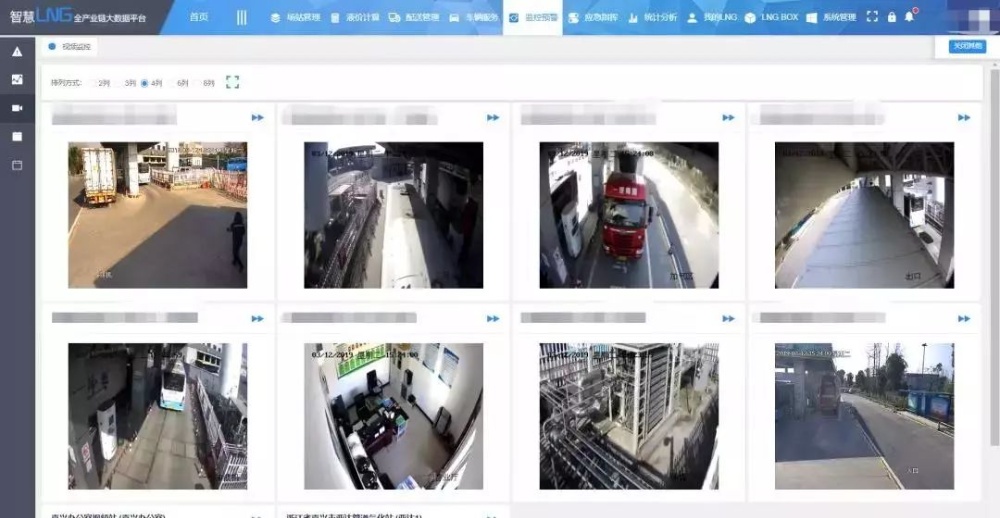1000x518 pixels.
Task: Click the blue button at tab bar right
Action: [x=967, y=47]
